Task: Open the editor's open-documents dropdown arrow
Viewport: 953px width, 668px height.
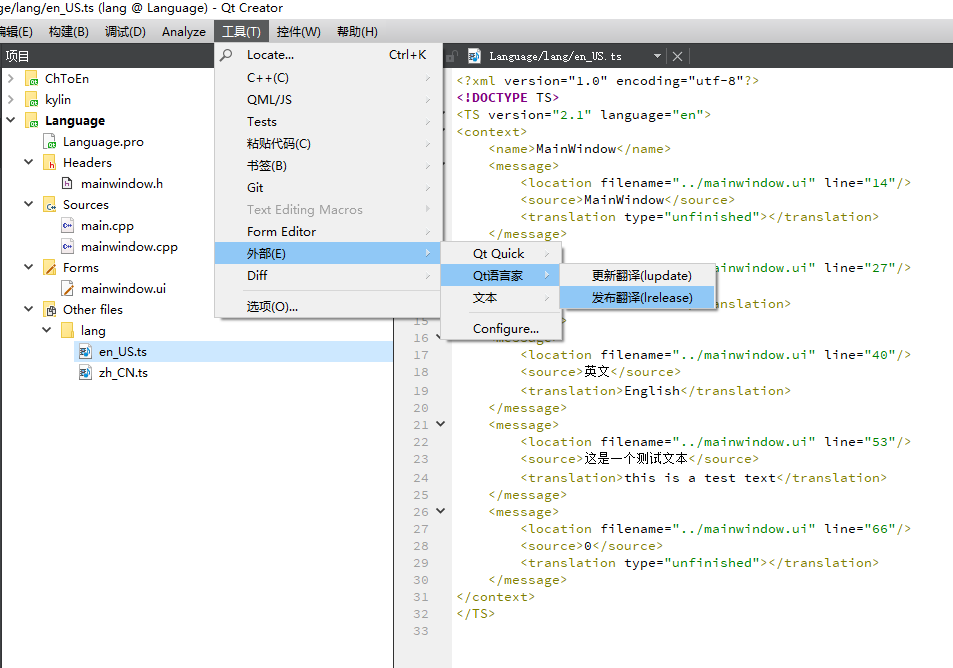Action: point(657,56)
